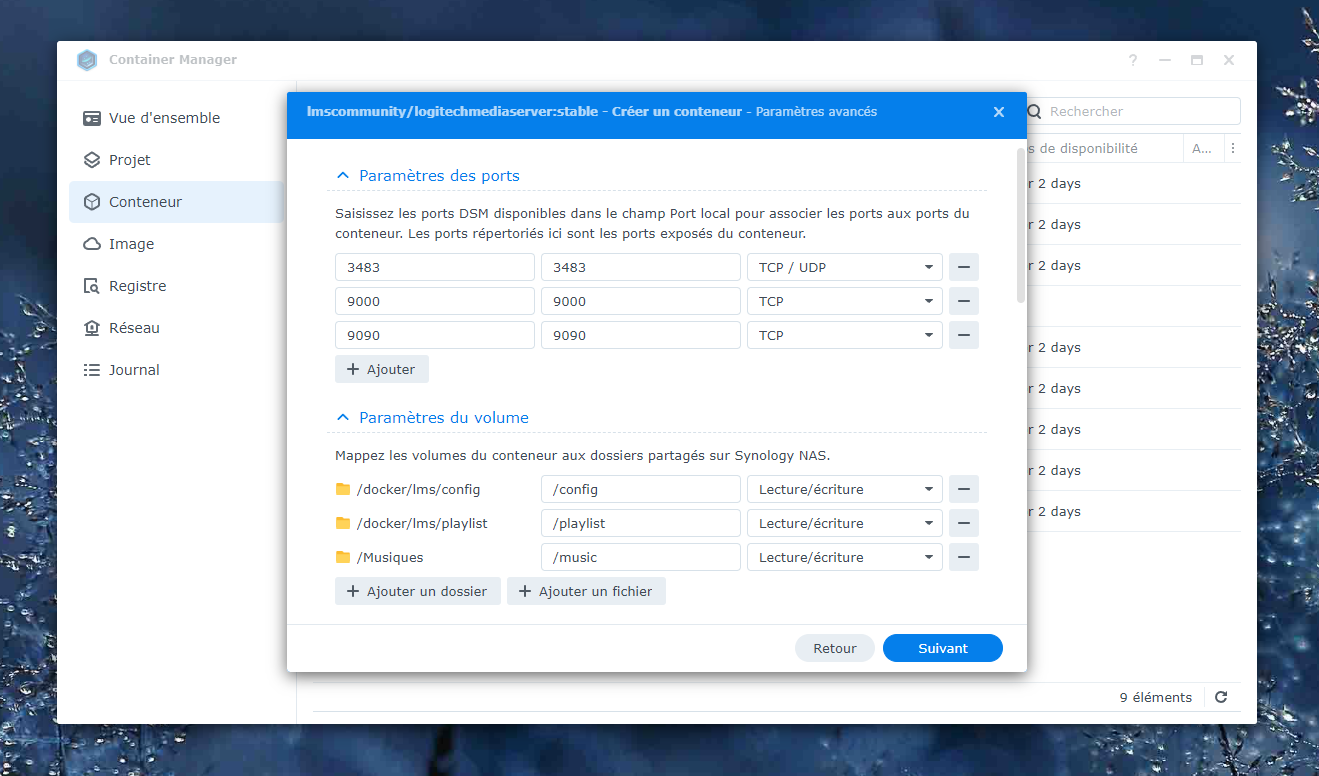
Task: Click the Ajouter port button
Action: pos(382,369)
